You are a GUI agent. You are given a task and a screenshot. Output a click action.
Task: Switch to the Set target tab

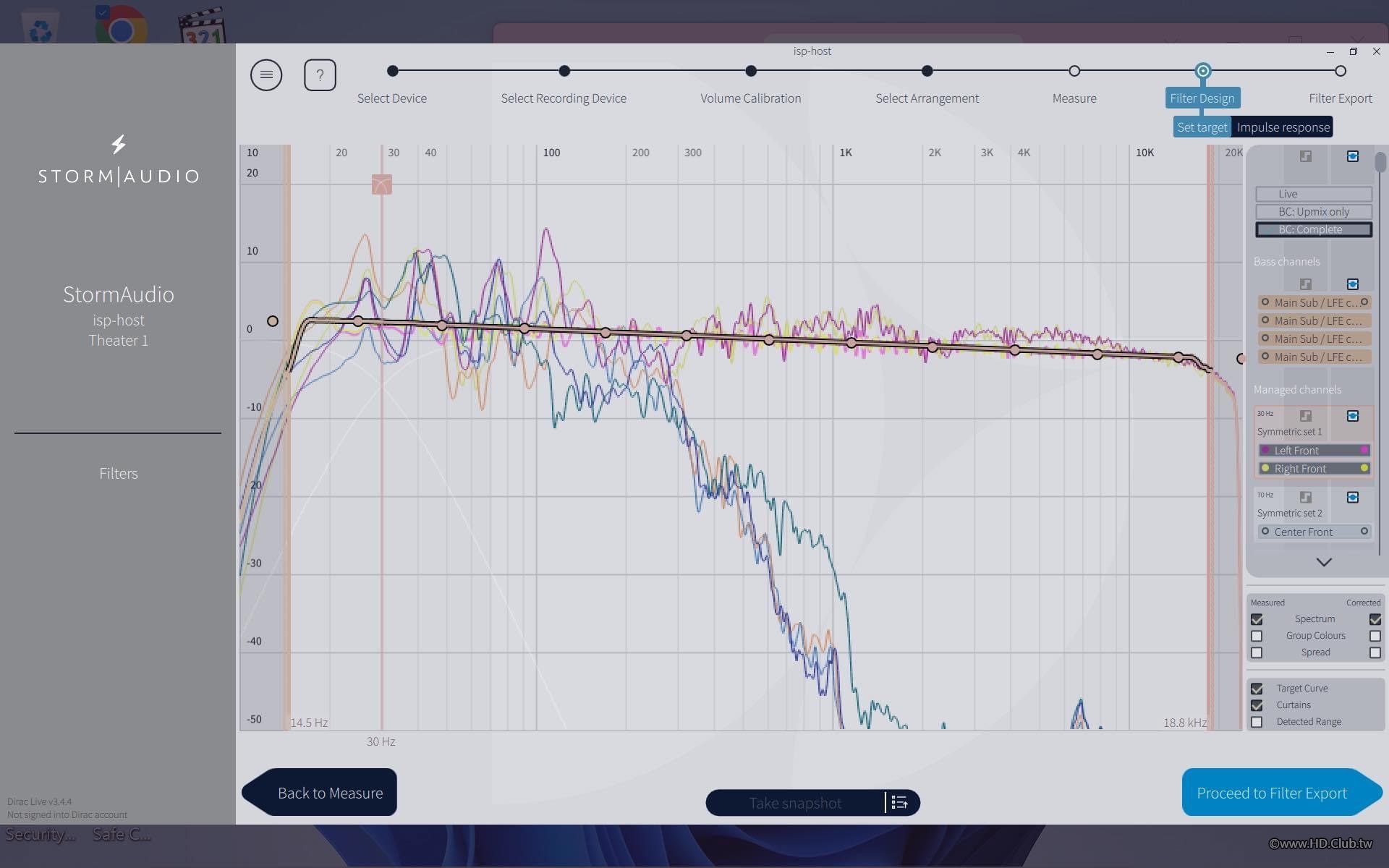pyautogui.click(x=1202, y=127)
